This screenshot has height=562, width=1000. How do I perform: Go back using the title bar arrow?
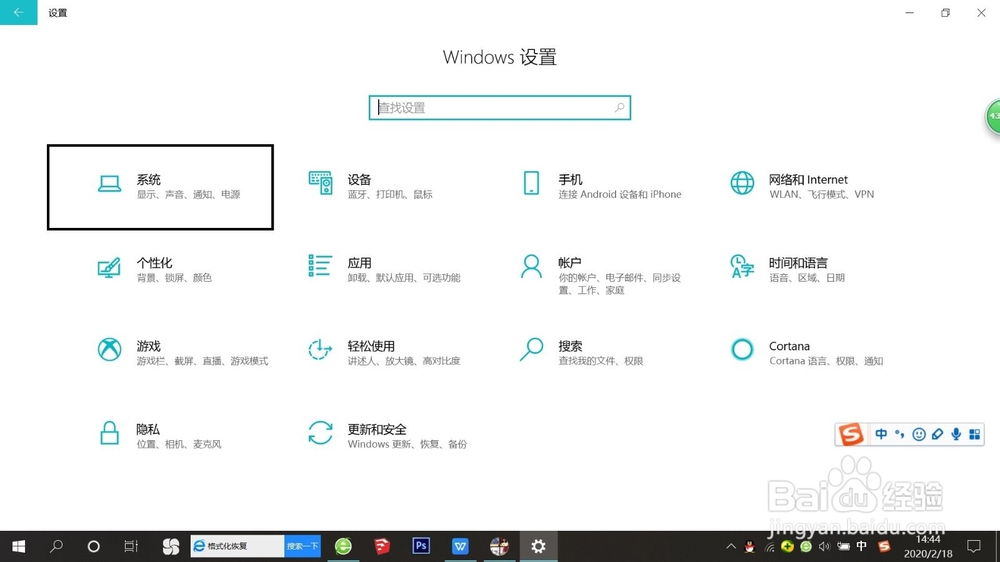click(18, 12)
